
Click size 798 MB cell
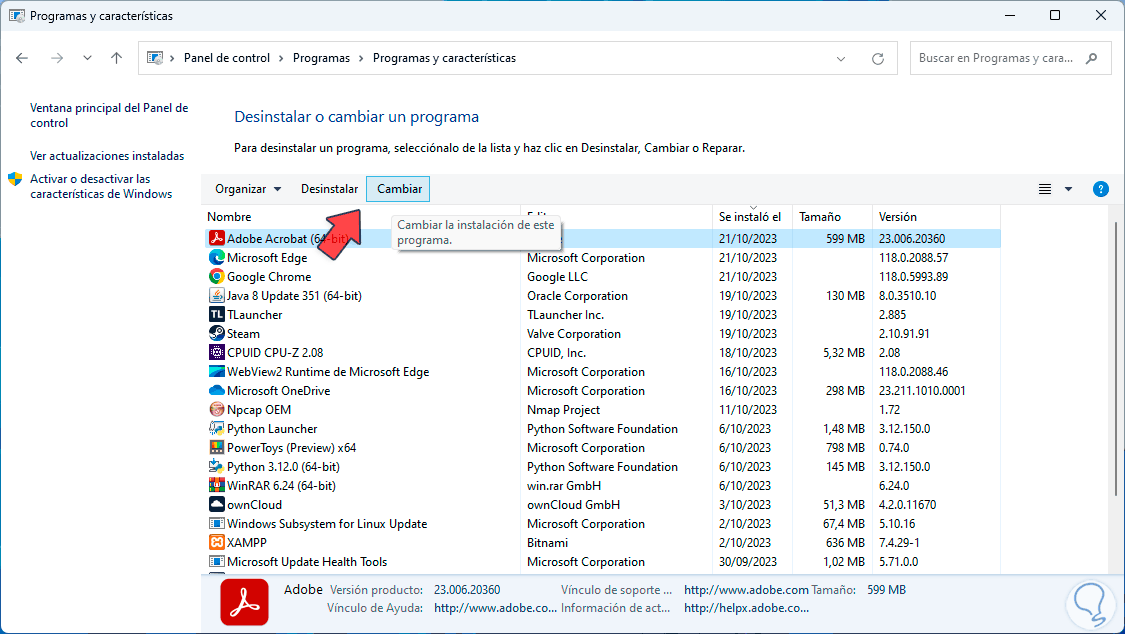click(x=845, y=448)
